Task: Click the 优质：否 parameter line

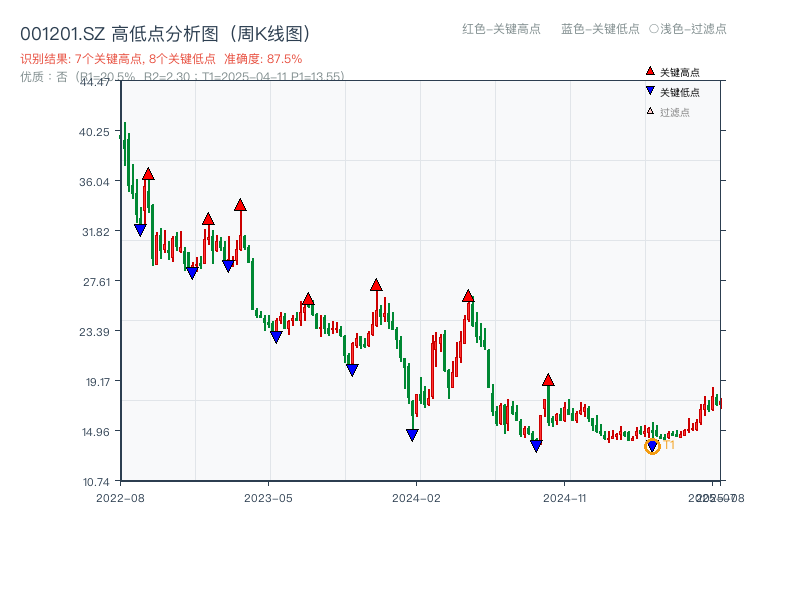Action: [x=36, y=79]
